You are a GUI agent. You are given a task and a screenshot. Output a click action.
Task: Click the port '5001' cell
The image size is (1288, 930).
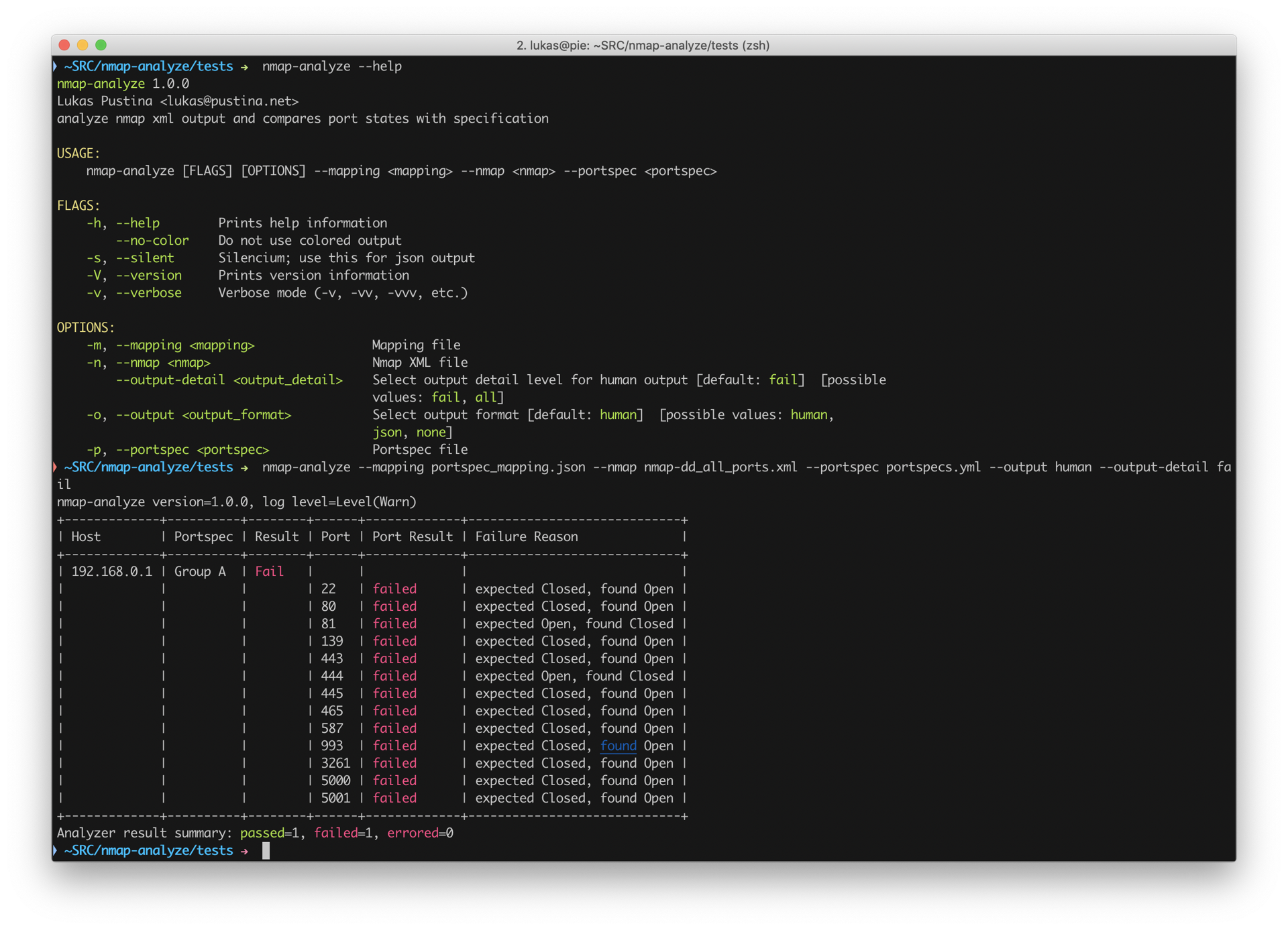point(336,798)
